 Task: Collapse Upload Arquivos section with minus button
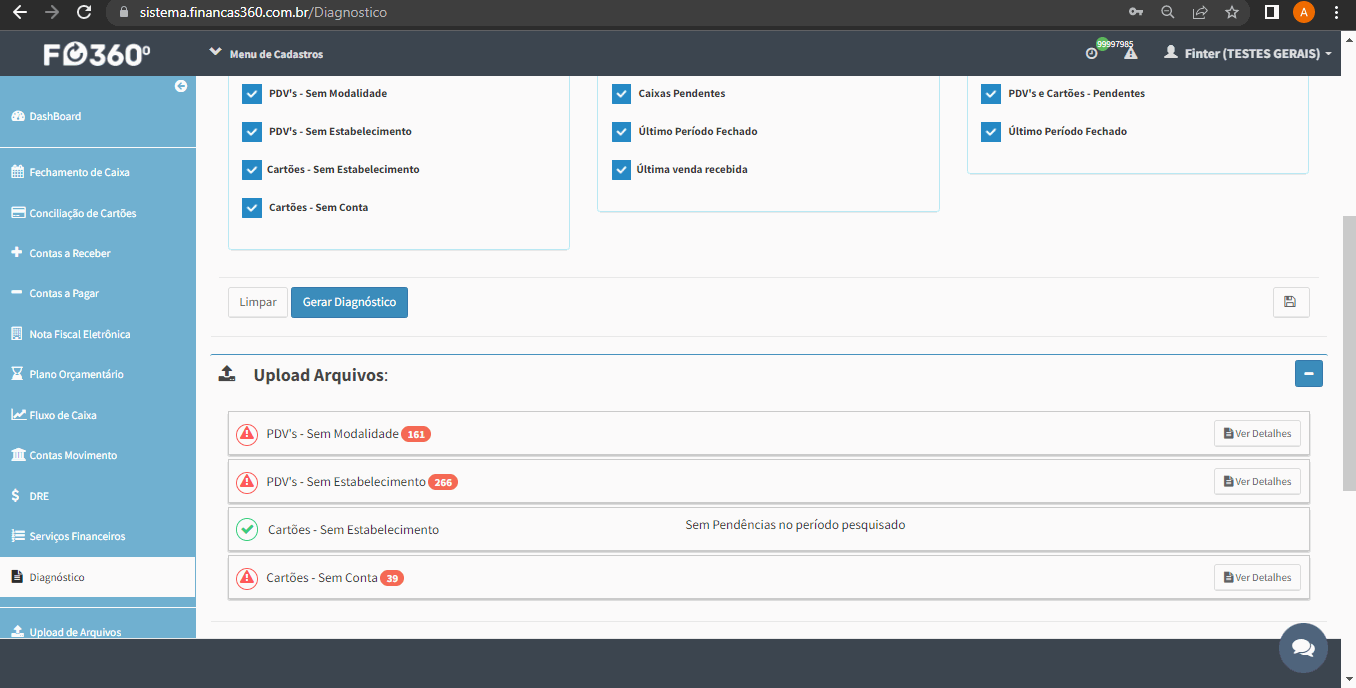pos(1309,374)
